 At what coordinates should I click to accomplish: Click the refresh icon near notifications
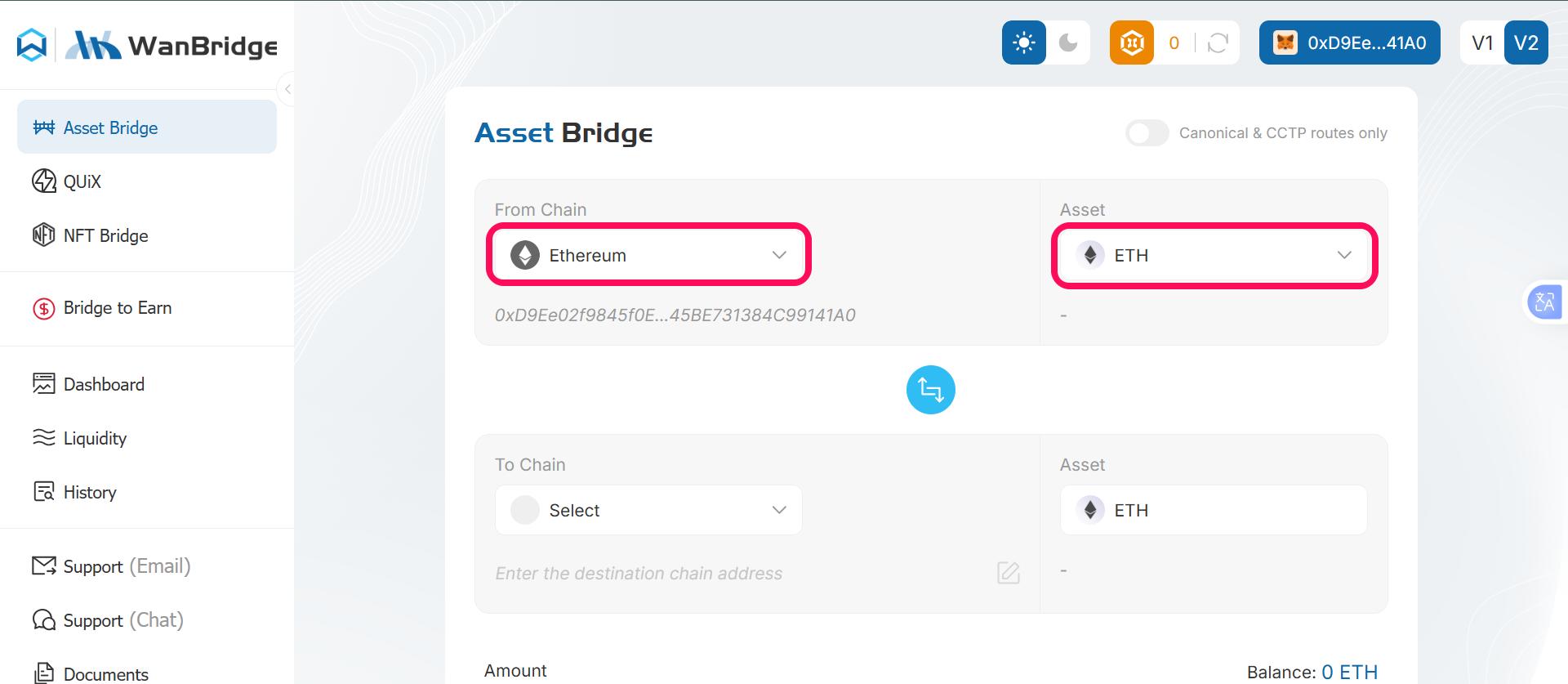coord(1218,43)
